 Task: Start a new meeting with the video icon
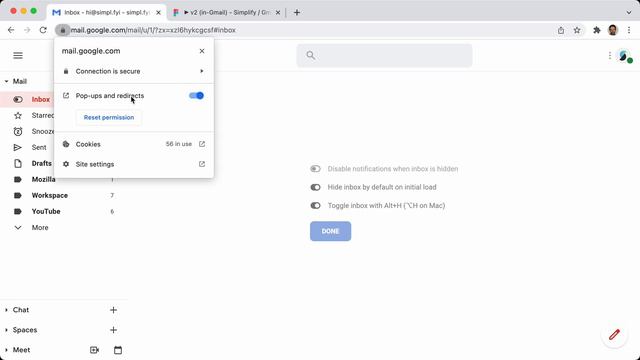click(94, 350)
